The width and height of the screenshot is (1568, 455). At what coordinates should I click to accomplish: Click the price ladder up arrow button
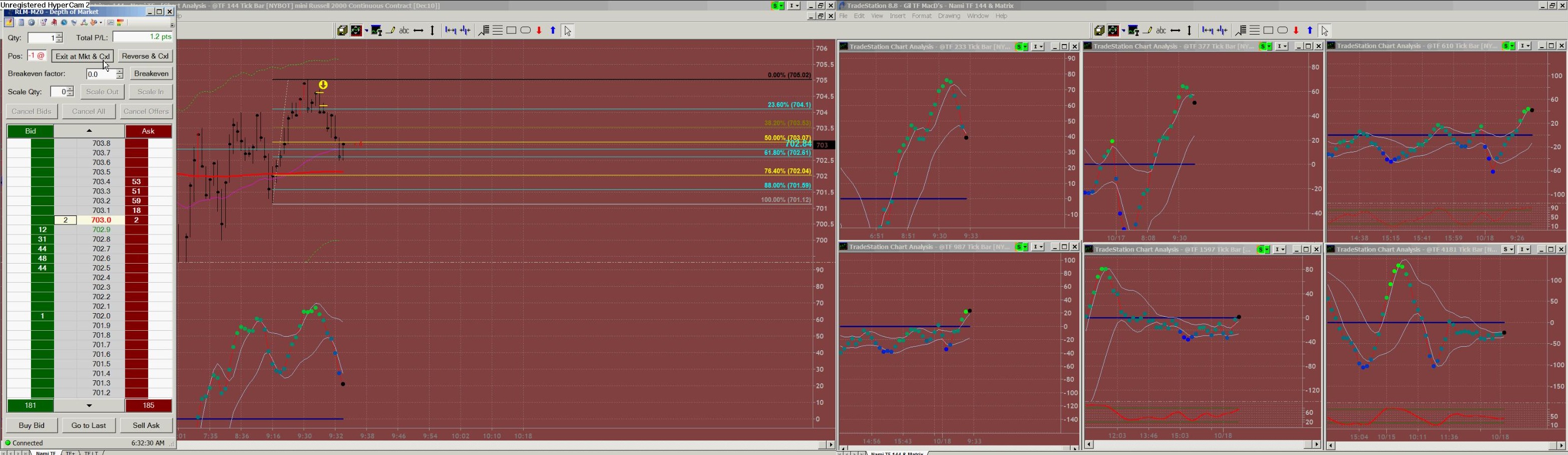coord(90,131)
